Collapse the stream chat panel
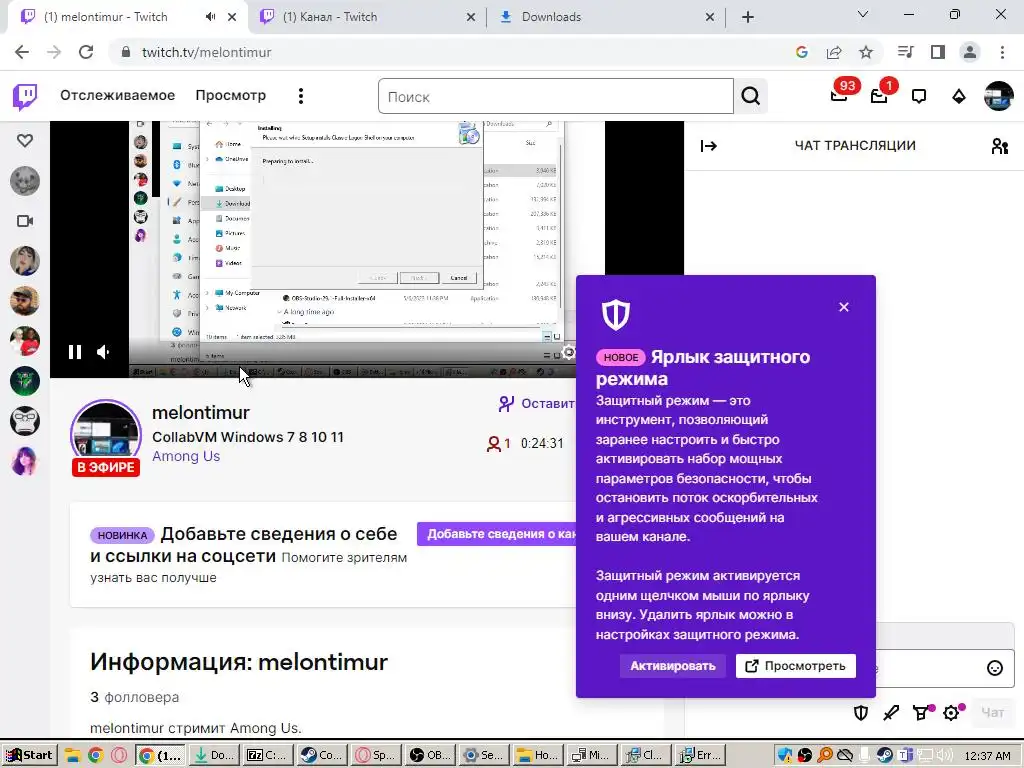The height and width of the screenshot is (768, 1024). (x=709, y=146)
